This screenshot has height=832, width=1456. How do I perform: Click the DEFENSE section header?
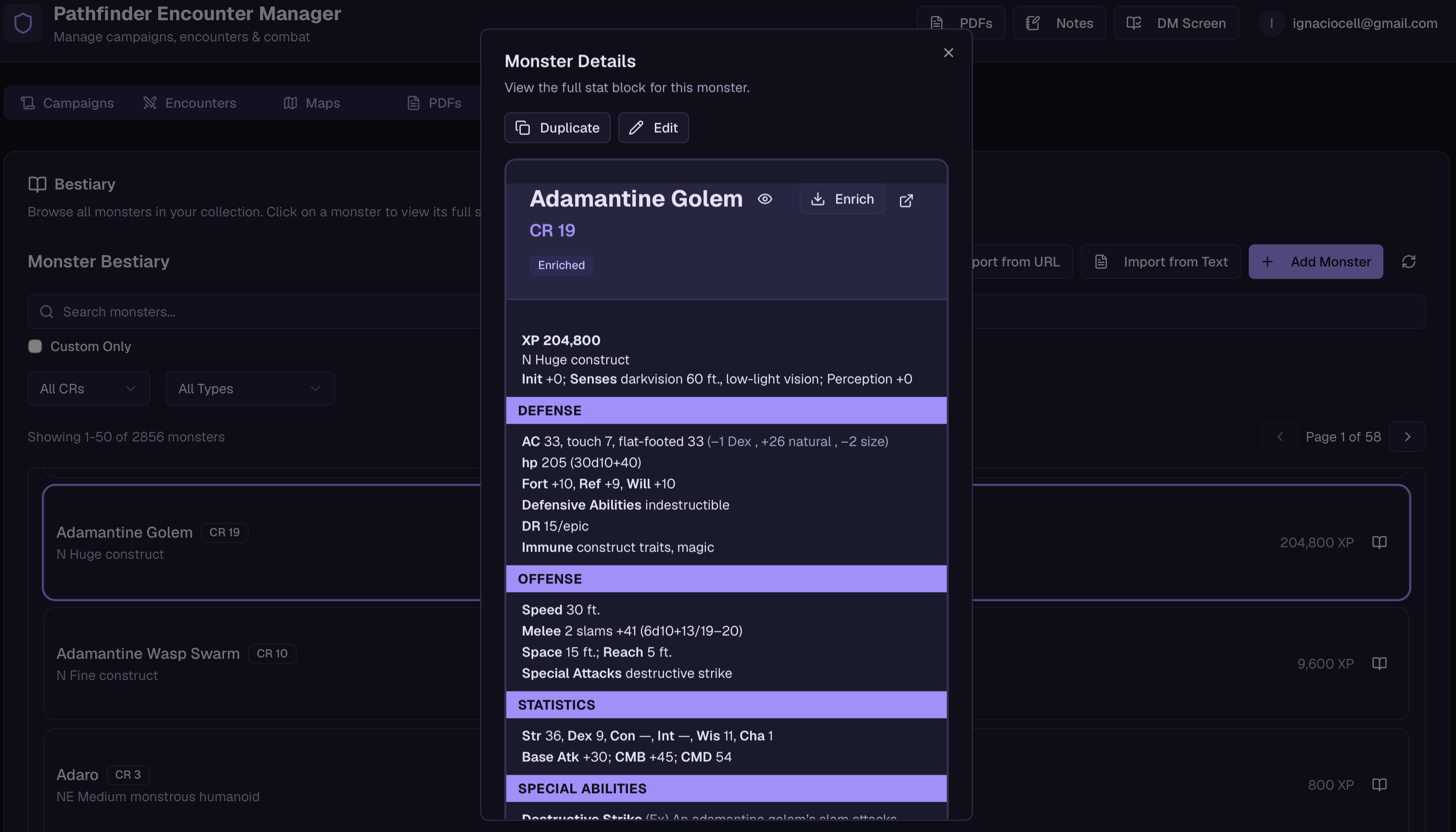(x=727, y=411)
